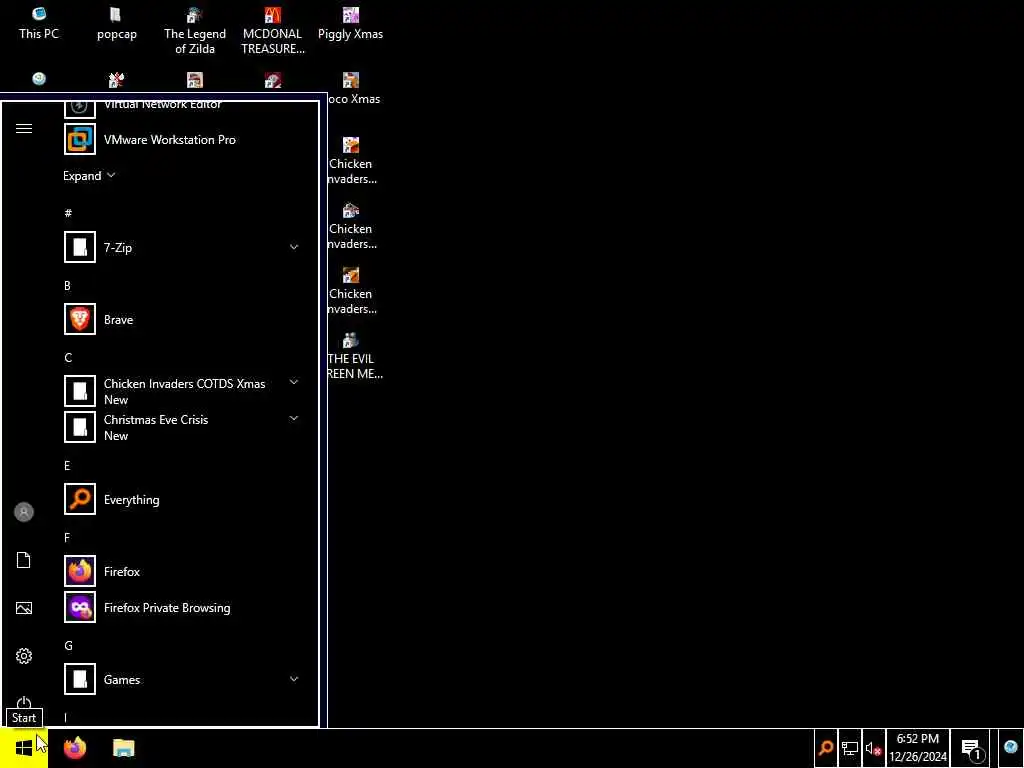Click the clock showing 6:52 PM

pyautogui.click(x=918, y=748)
